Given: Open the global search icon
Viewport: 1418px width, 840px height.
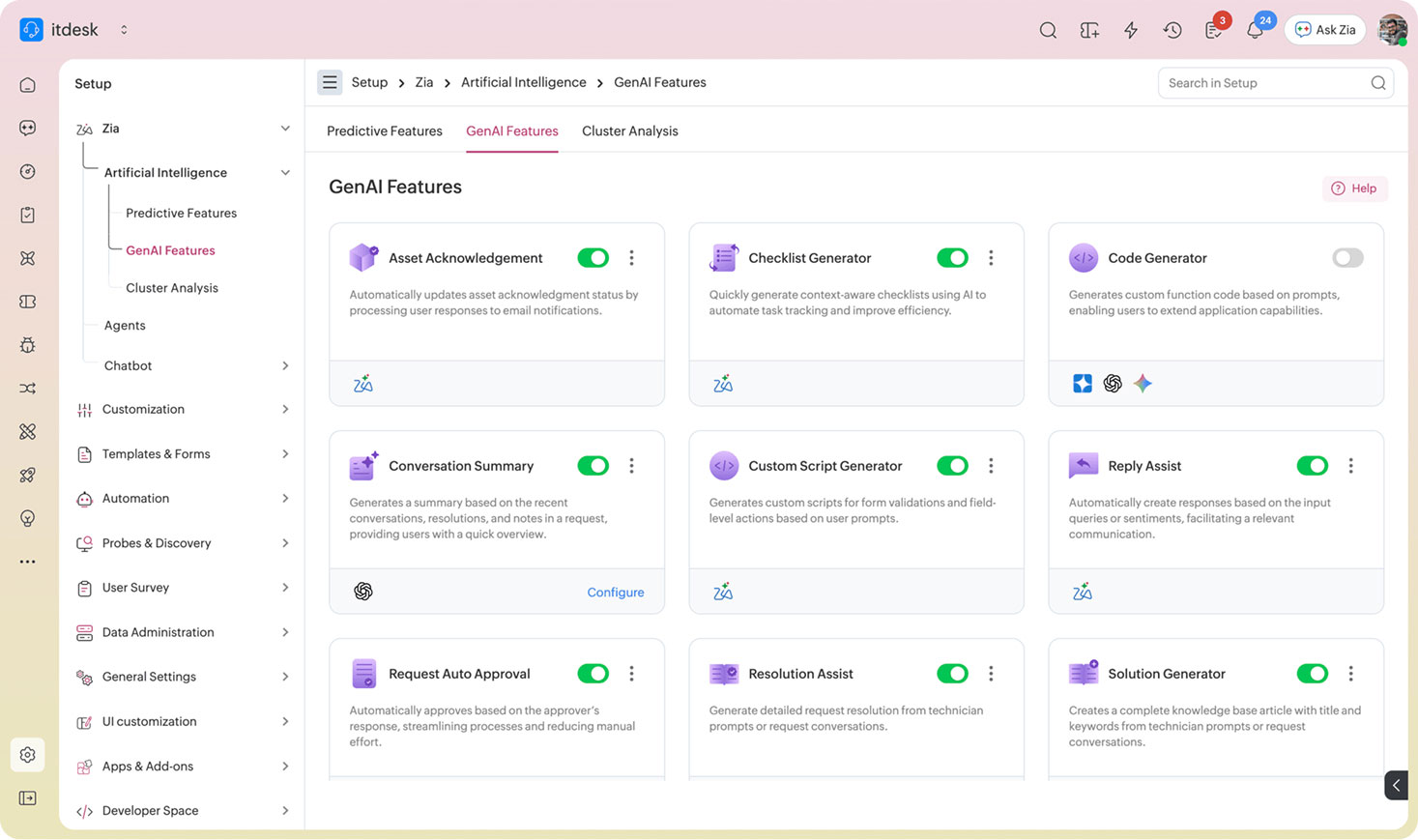Looking at the screenshot, I should point(1048,30).
